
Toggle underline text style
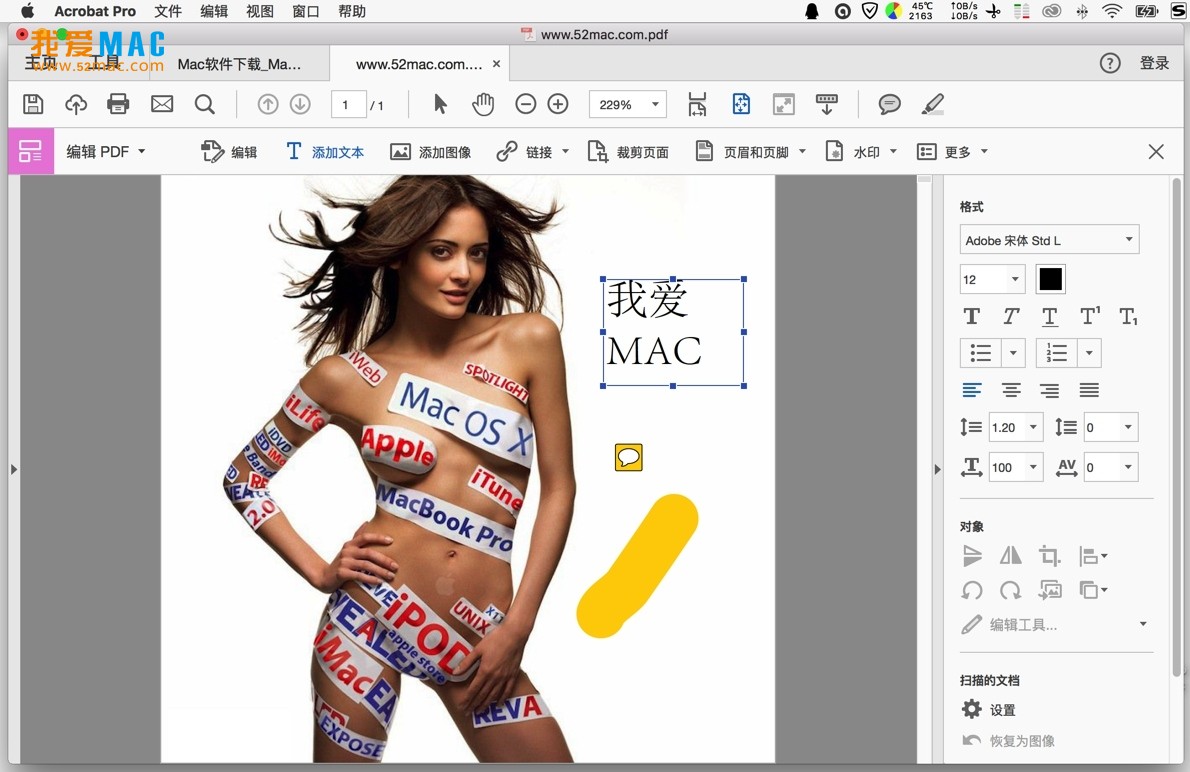pos(1050,317)
